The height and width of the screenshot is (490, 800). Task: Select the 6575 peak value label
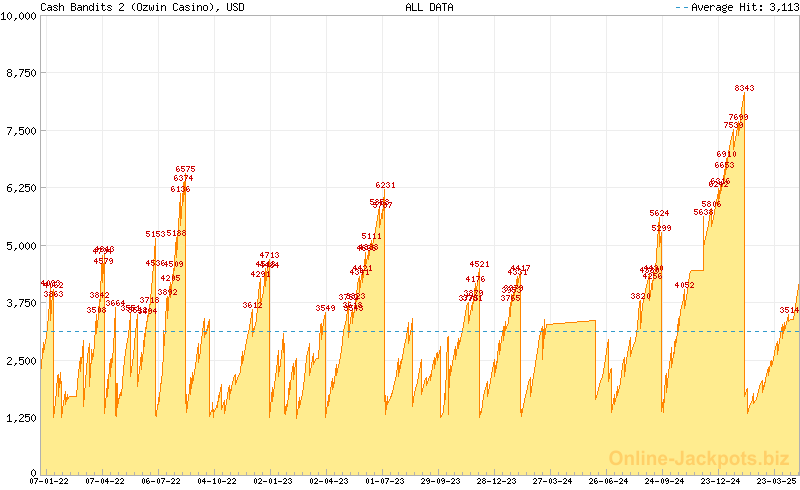click(185, 169)
